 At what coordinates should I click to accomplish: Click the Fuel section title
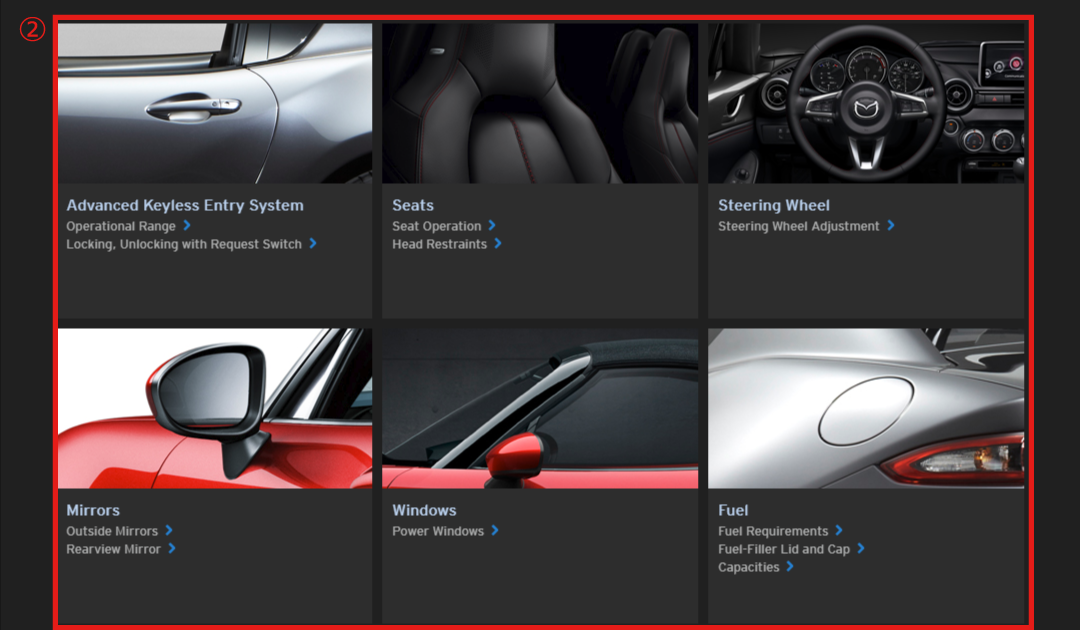(x=733, y=510)
